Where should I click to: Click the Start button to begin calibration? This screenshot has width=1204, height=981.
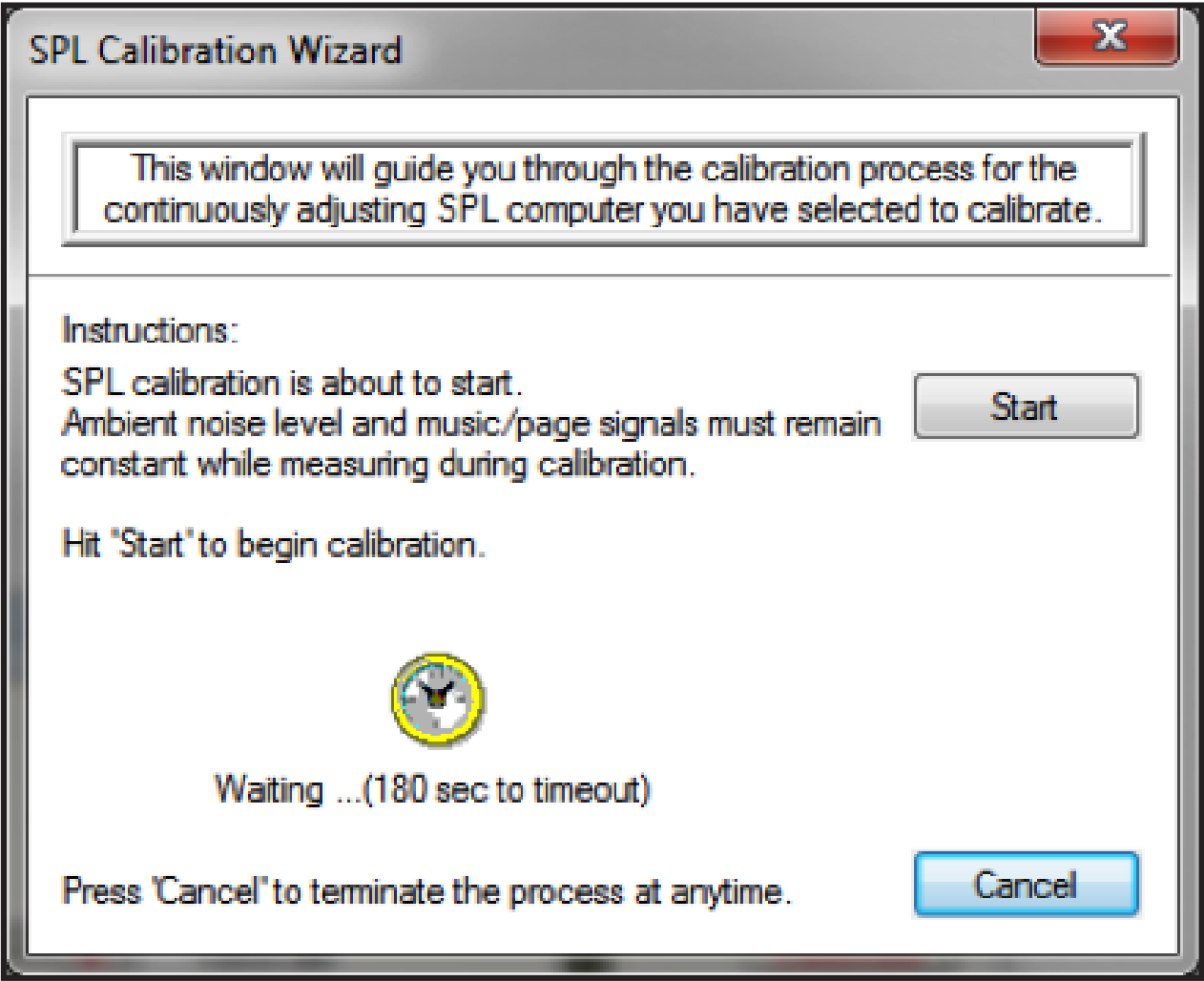click(x=1026, y=407)
